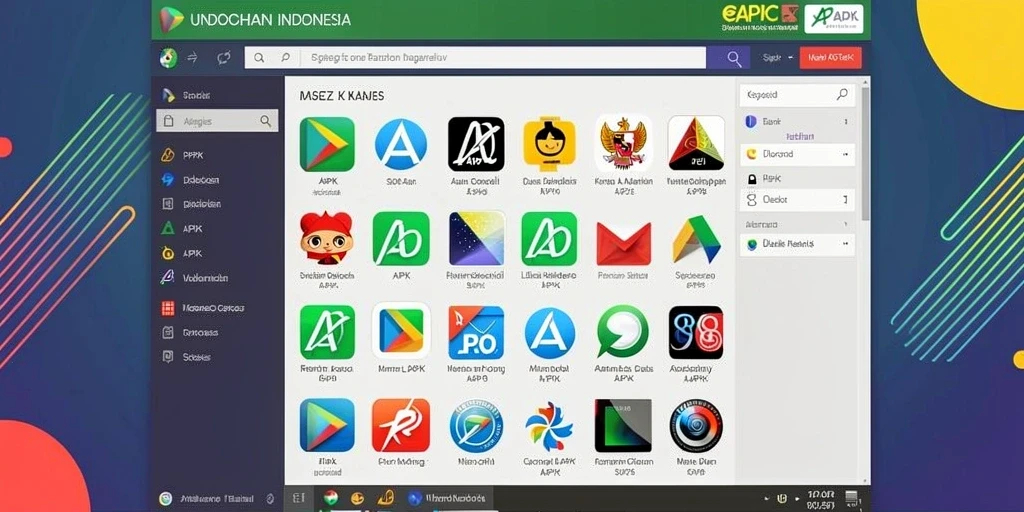The image size is (1024, 512).
Task: Click the magnifier in the right panel search box
Action: (842, 95)
